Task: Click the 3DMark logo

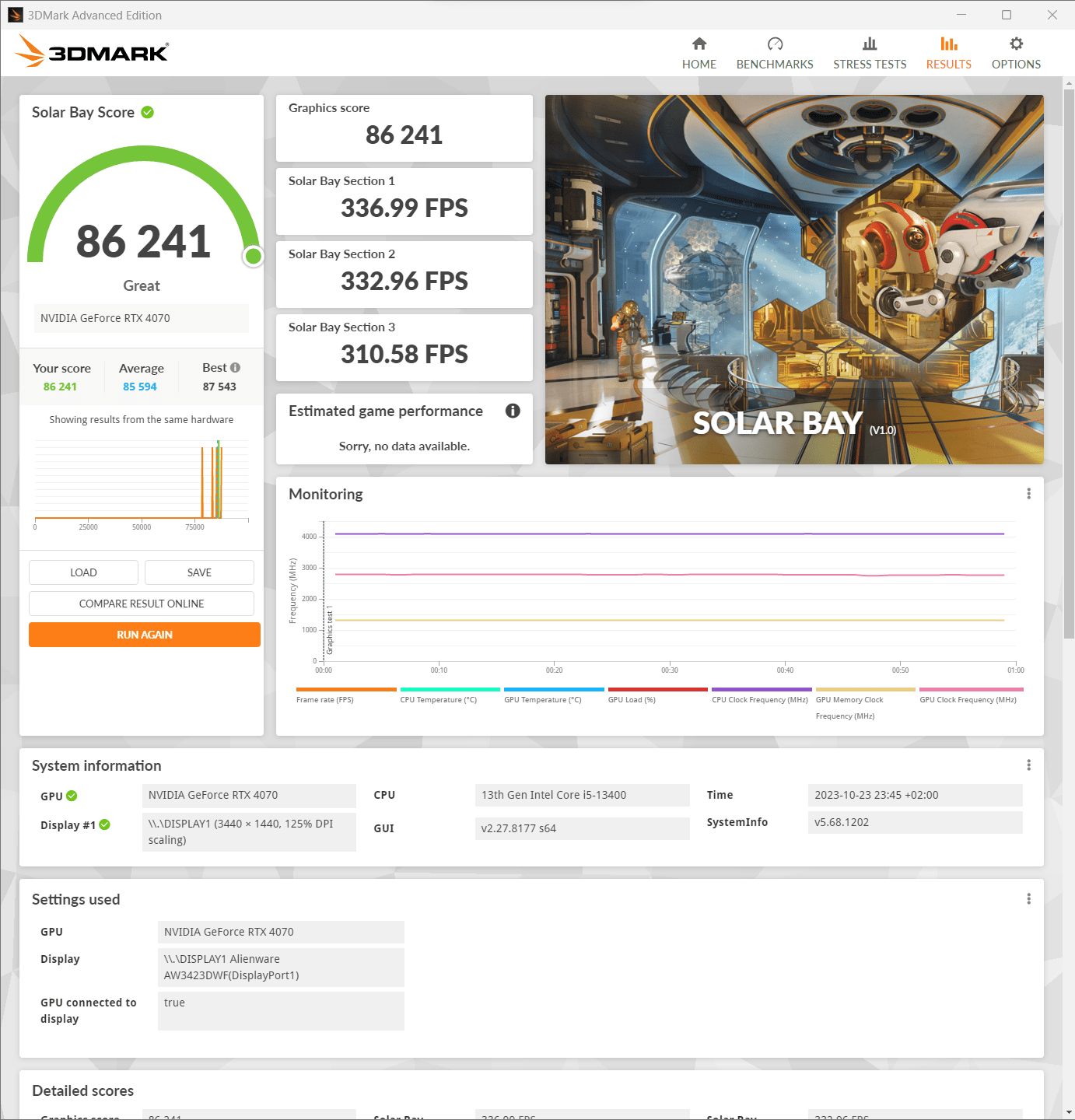Action: [x=92, y=51]
